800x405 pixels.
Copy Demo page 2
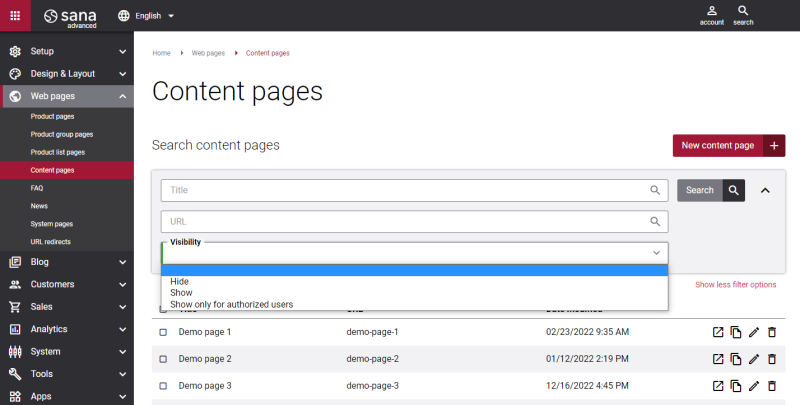(736, 359)
